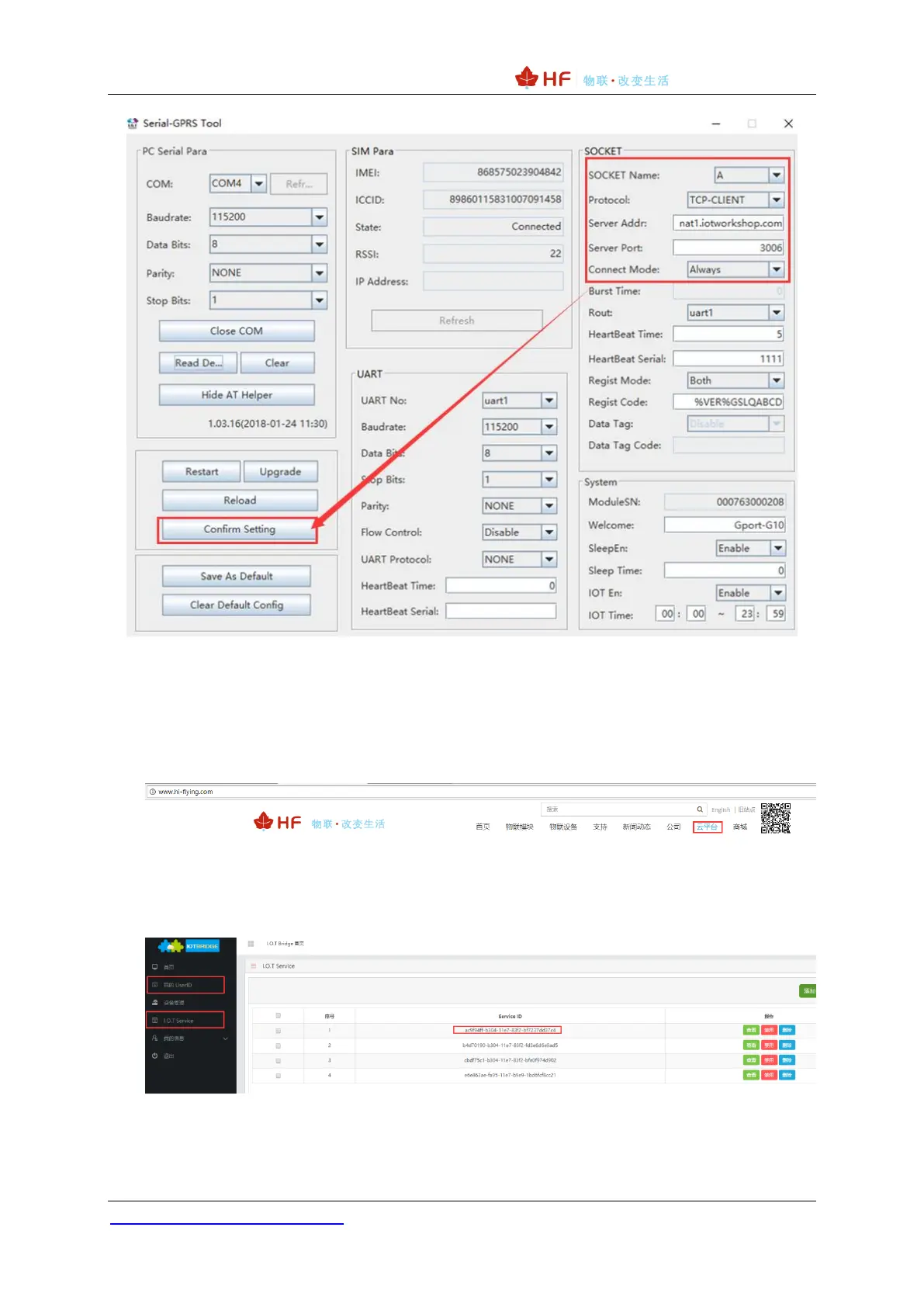The height and width of the screenshot is (1307, 924).
Task: Click the HF logo on the hi-flying website
Action: click(x=278, y=822)
